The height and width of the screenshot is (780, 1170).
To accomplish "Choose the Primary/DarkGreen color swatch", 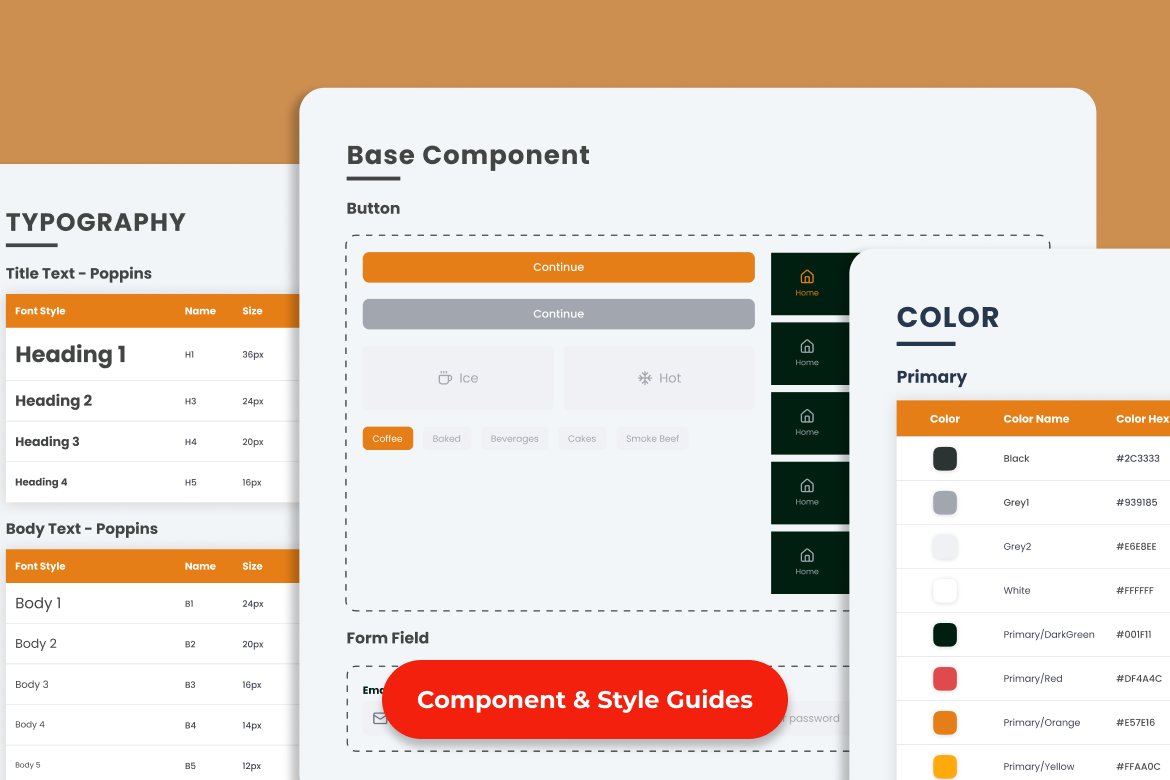I will (944, 635).
